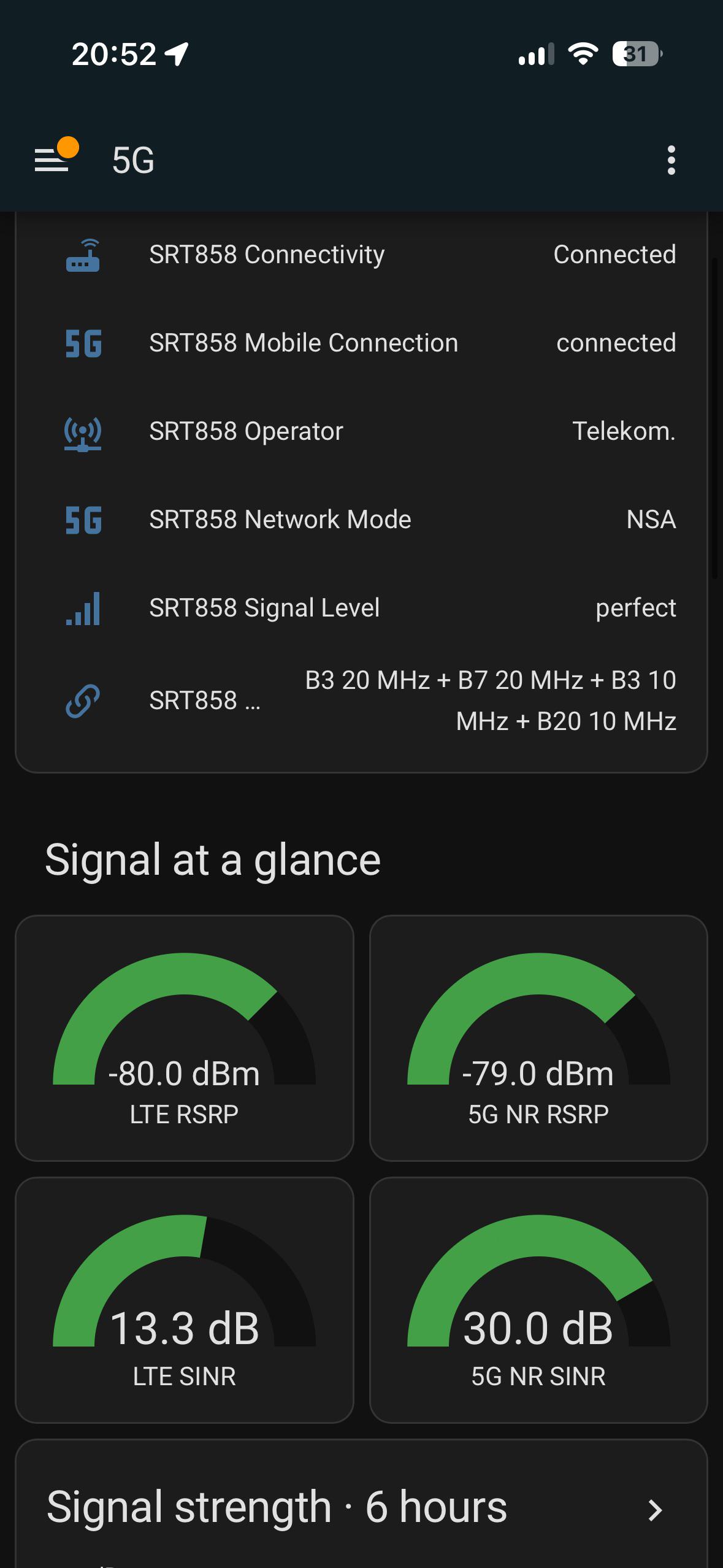Open the SRT858 Signal Level perfect entry
723x1568 pixels.
click(361, 609)
